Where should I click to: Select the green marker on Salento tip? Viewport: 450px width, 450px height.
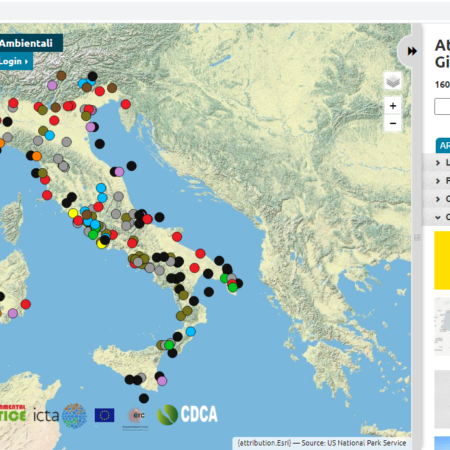[x=233, y=287]
